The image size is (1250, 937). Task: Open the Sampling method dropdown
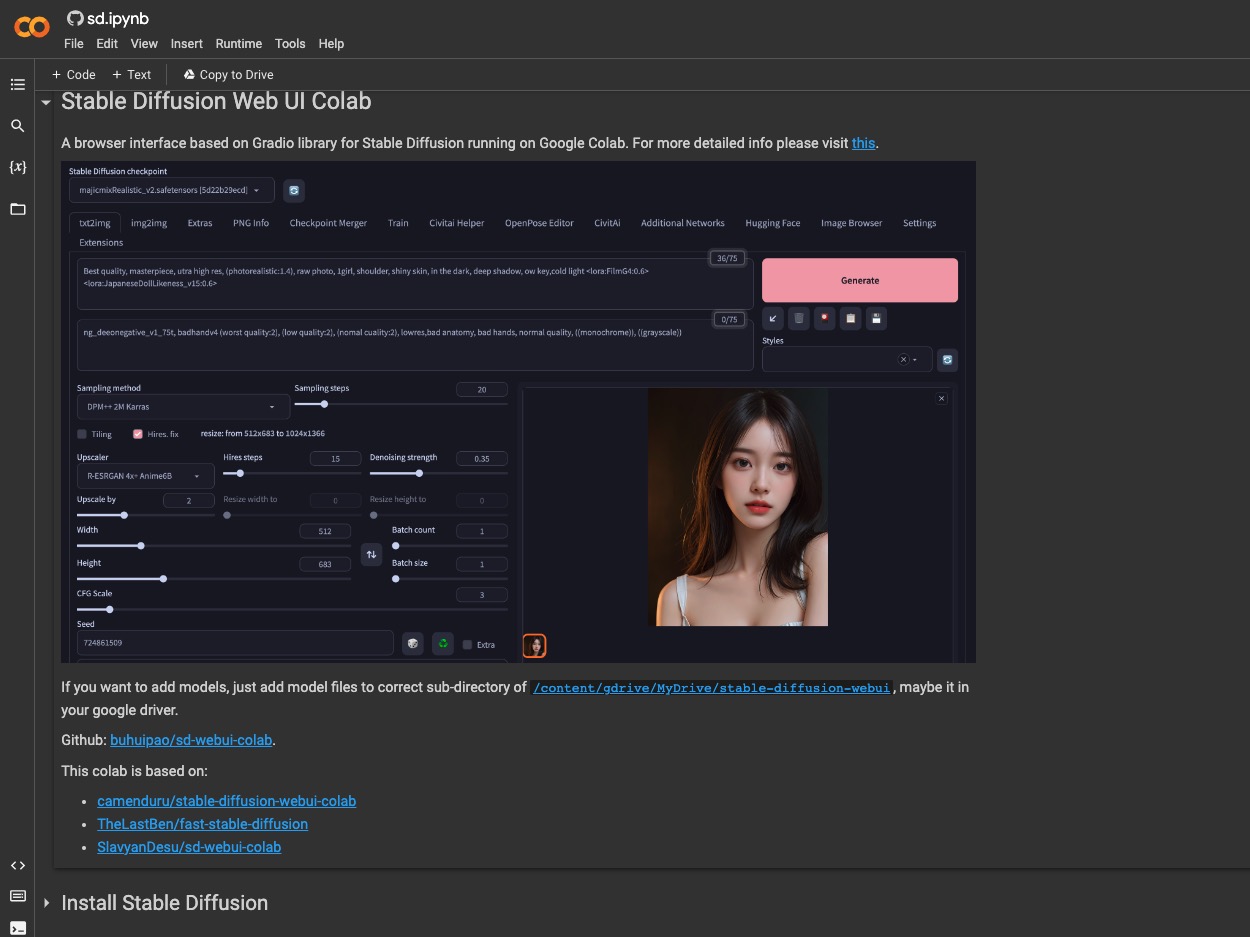[x=183, y=407]
